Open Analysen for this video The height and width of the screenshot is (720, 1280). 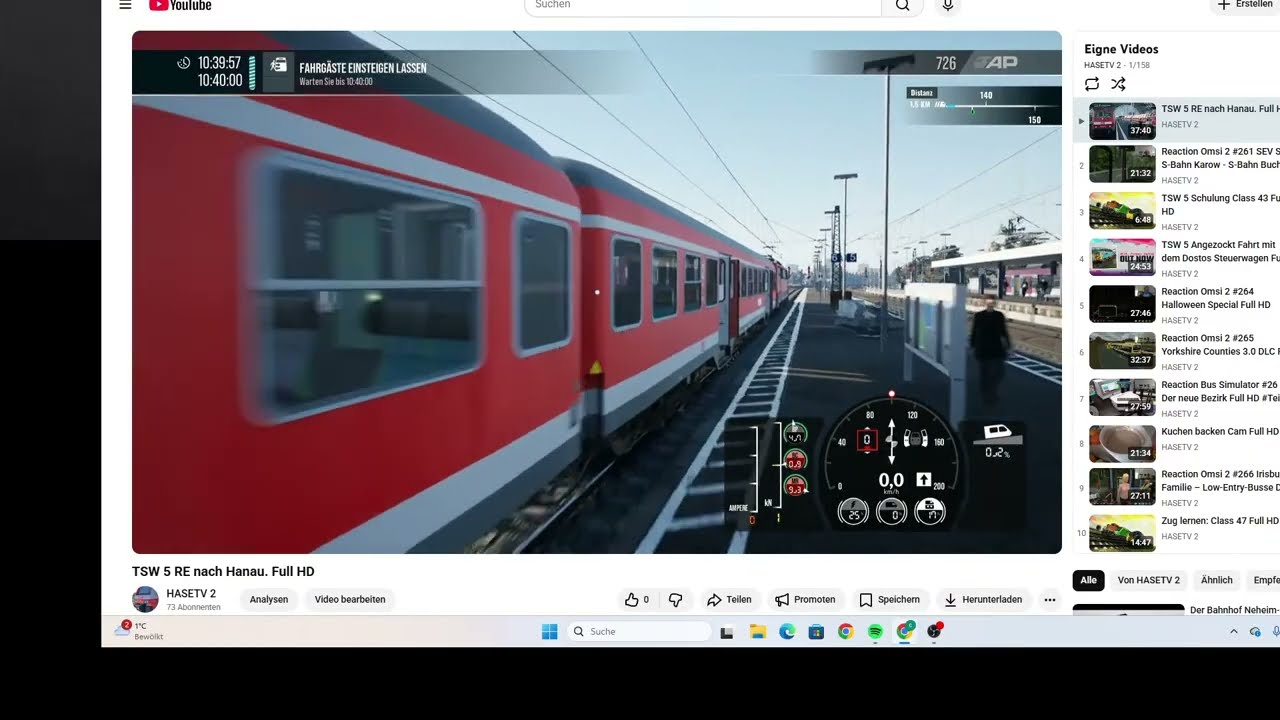click(x=269, y=600)
